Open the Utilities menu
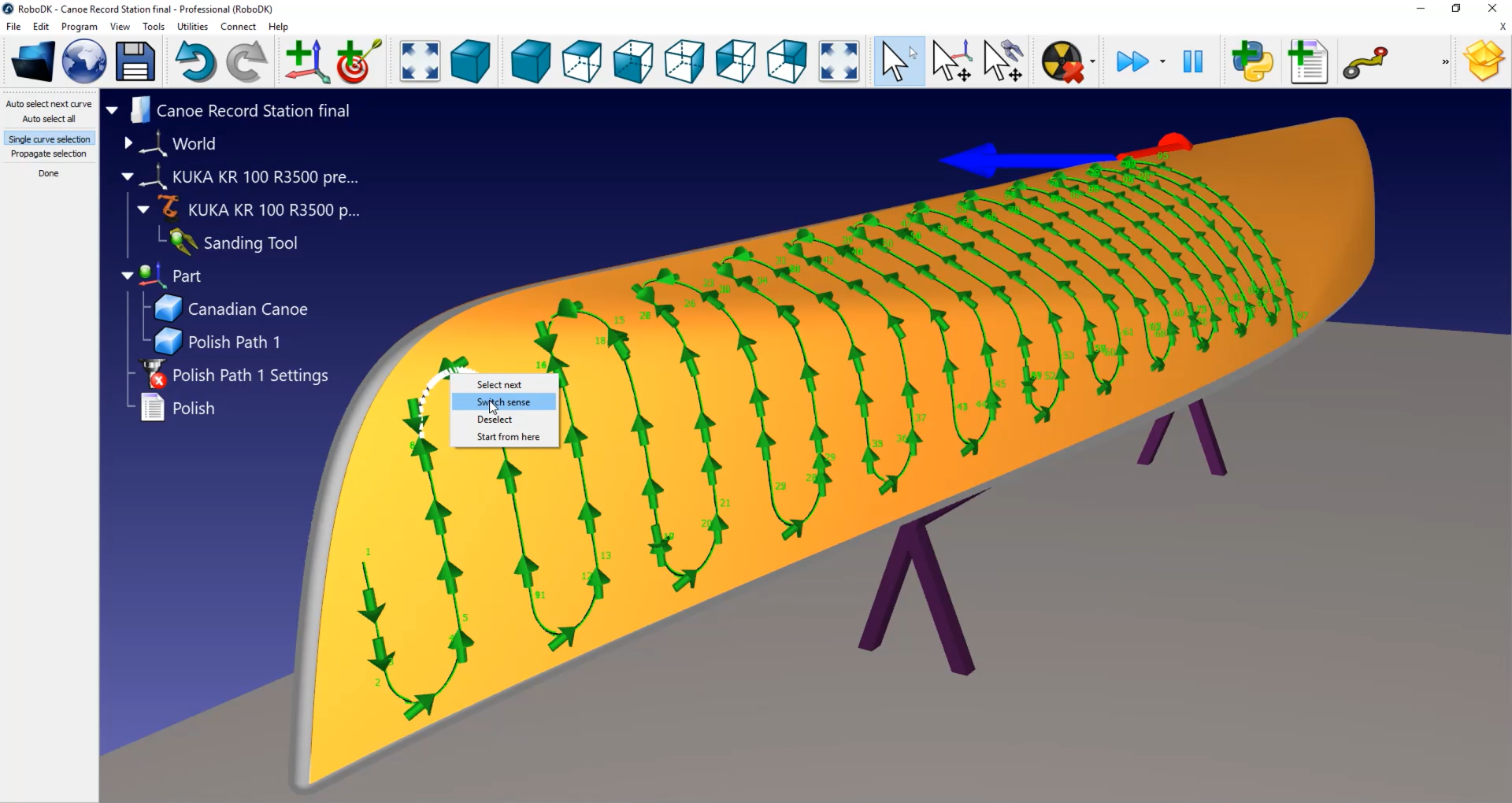Viewport: 1512px width, 803px height. (x=192, y=27)
